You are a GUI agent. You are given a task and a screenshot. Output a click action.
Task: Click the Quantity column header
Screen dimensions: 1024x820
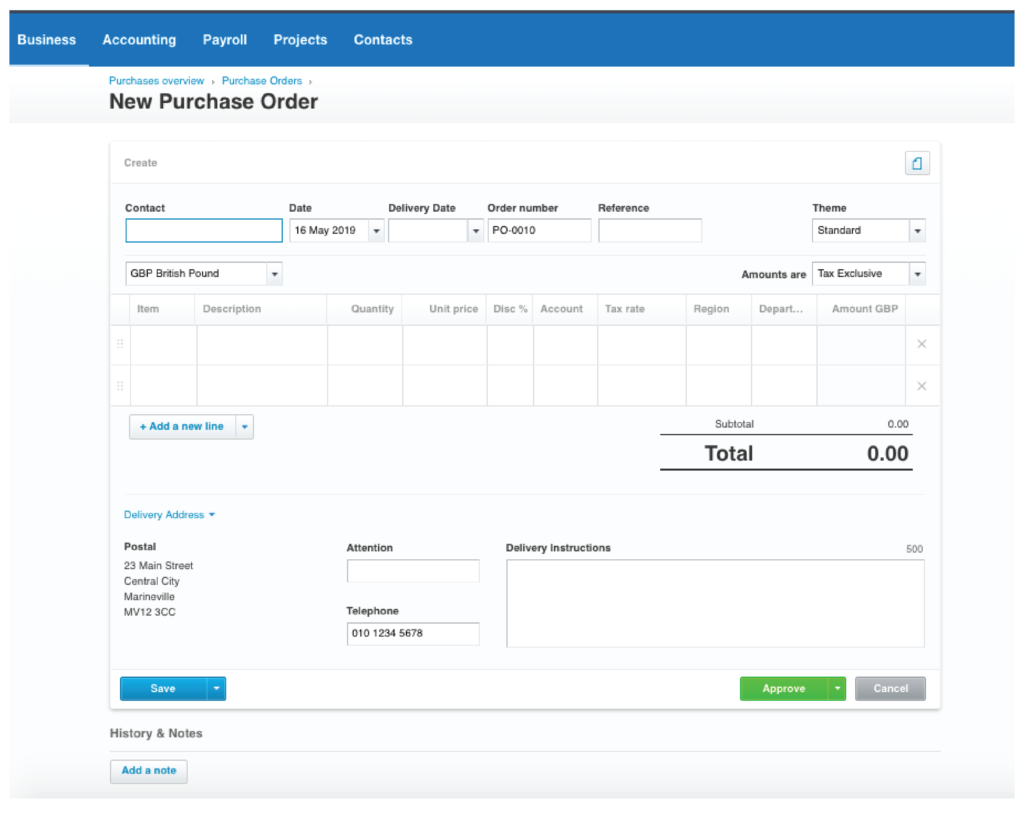(372, 309)
